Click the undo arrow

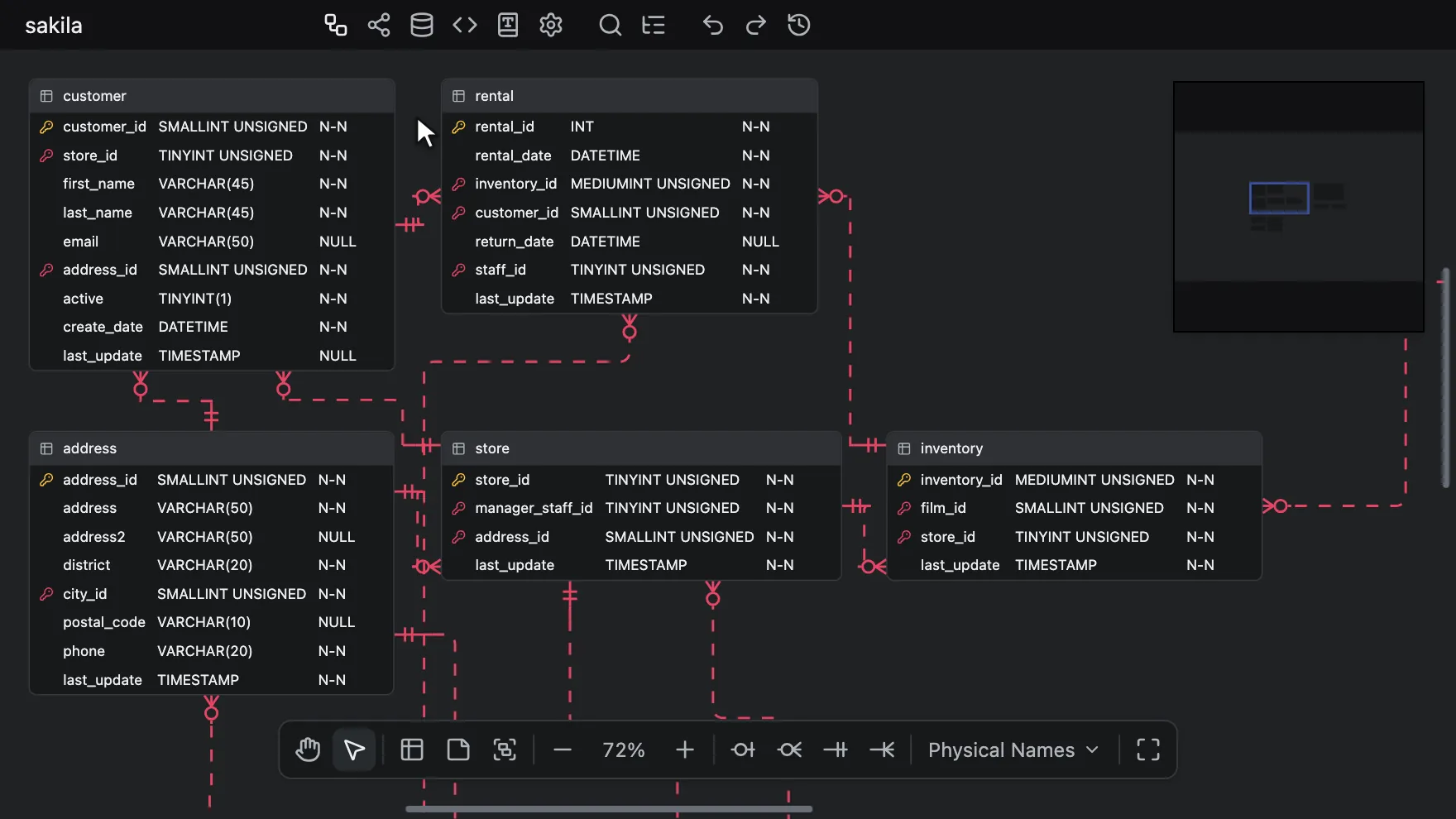pyautogui.click(x=713, y=25)
